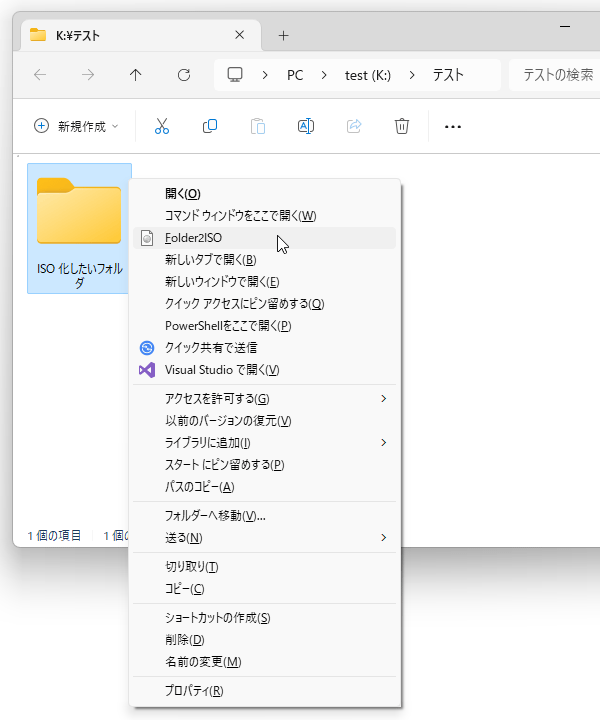Select 名前の変更(M)

pos(264,662)
